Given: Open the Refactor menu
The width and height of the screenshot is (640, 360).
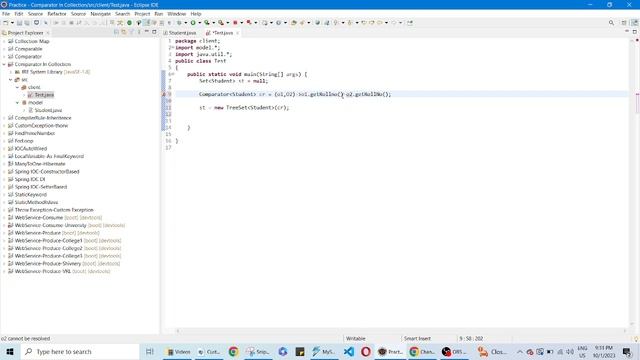Looking at the screenshot, I should coord(57,14).
